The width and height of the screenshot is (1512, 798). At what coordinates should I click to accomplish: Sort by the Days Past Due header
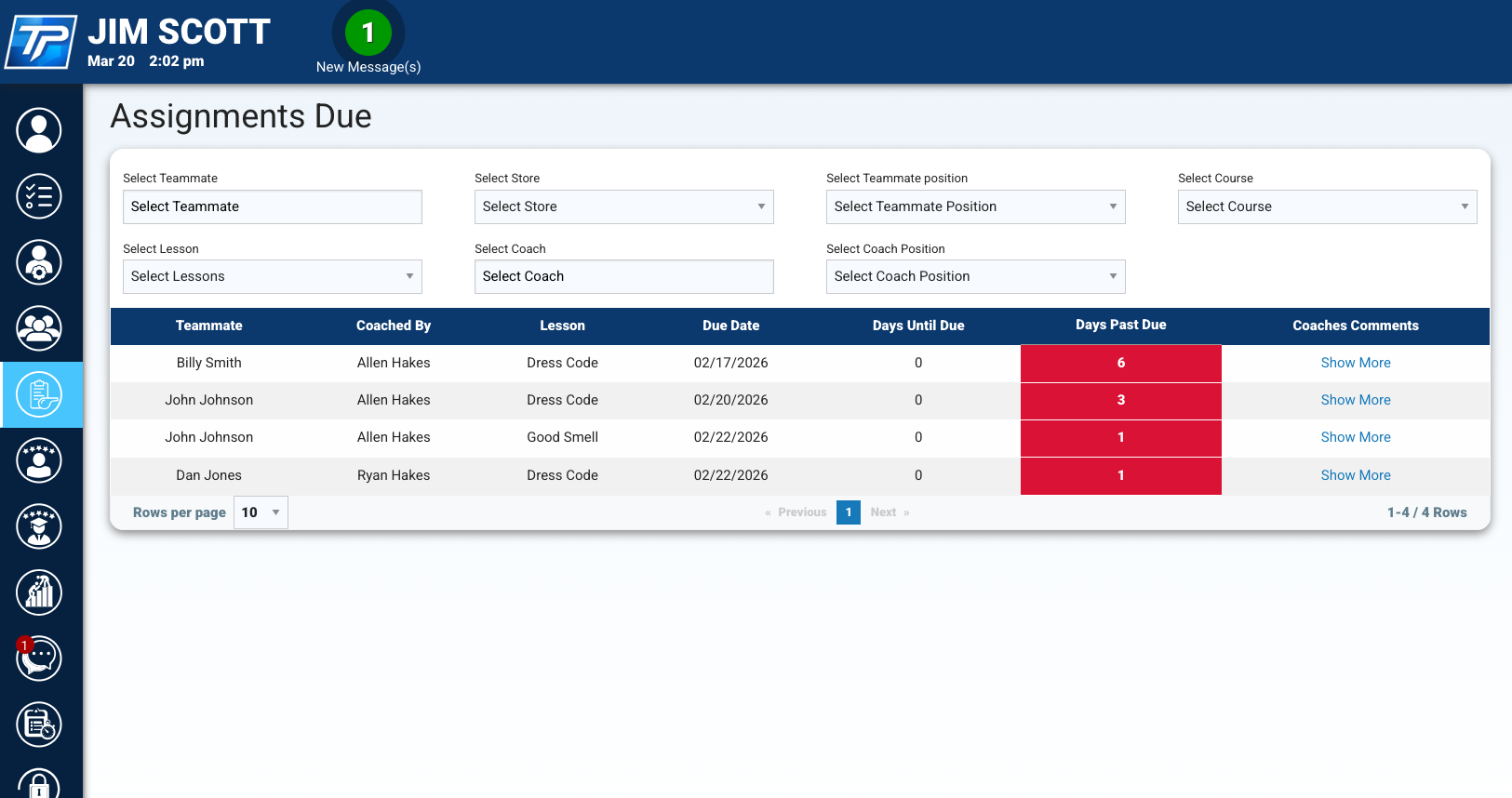[1121, 325]
